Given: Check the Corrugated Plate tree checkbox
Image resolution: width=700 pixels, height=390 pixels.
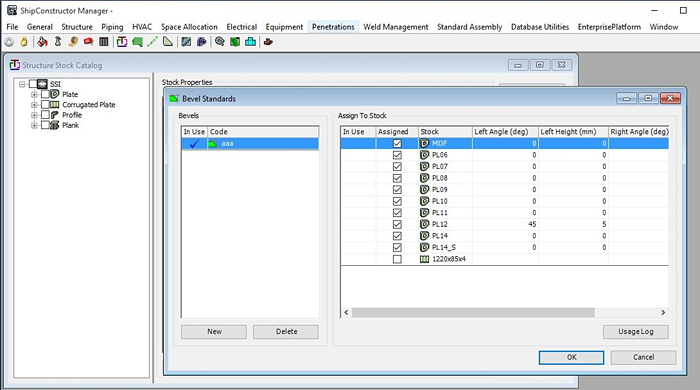Looking at the screenshot, I should [x=45, y=104].
